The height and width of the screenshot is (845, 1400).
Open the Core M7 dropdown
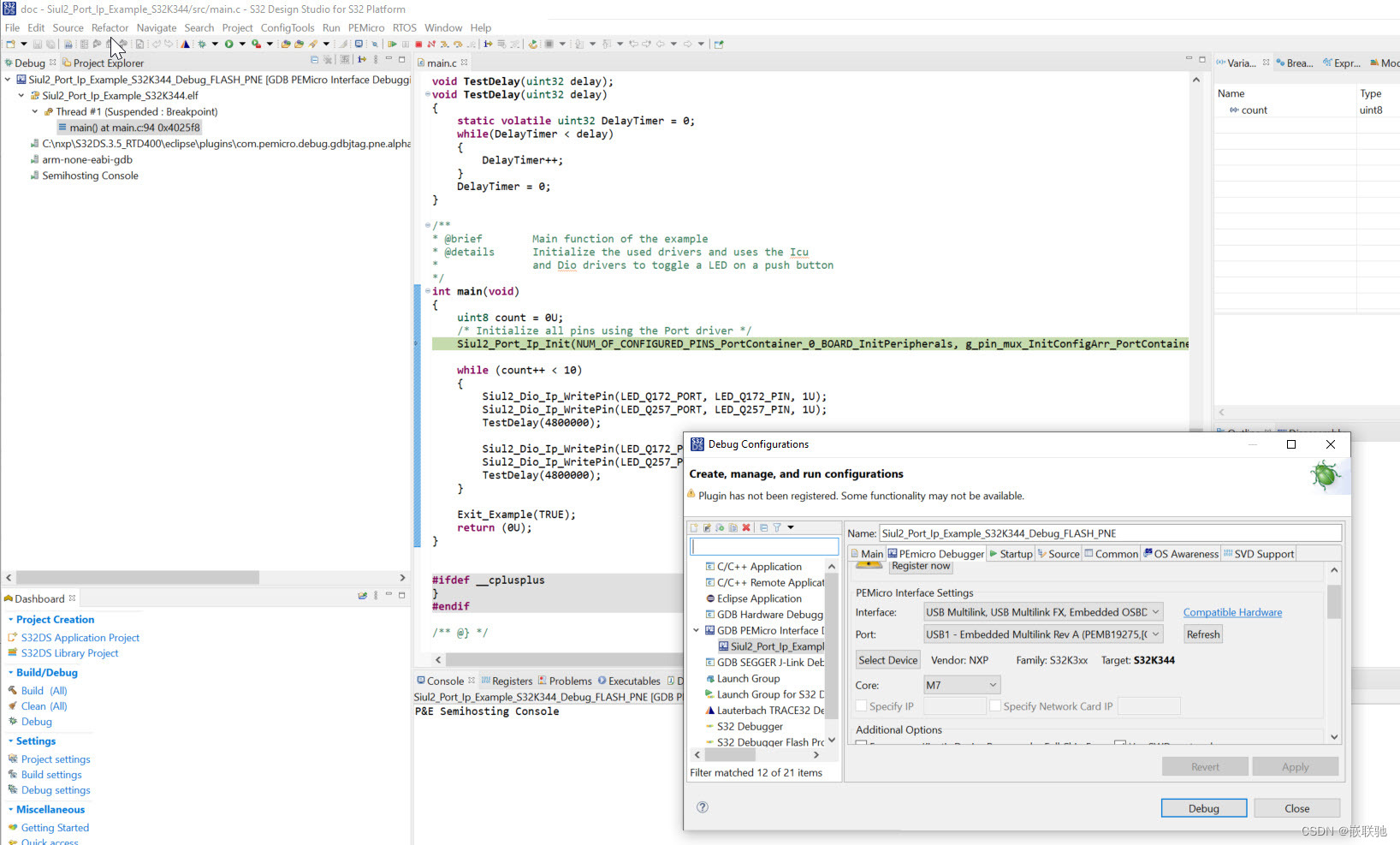(962, 685)
